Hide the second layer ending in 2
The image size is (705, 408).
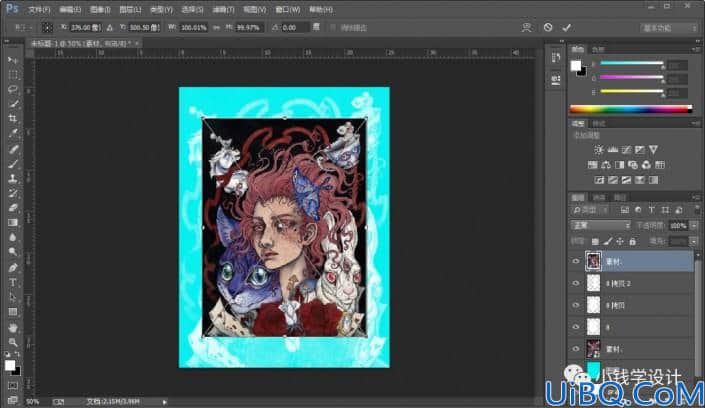tap(576, 283)
